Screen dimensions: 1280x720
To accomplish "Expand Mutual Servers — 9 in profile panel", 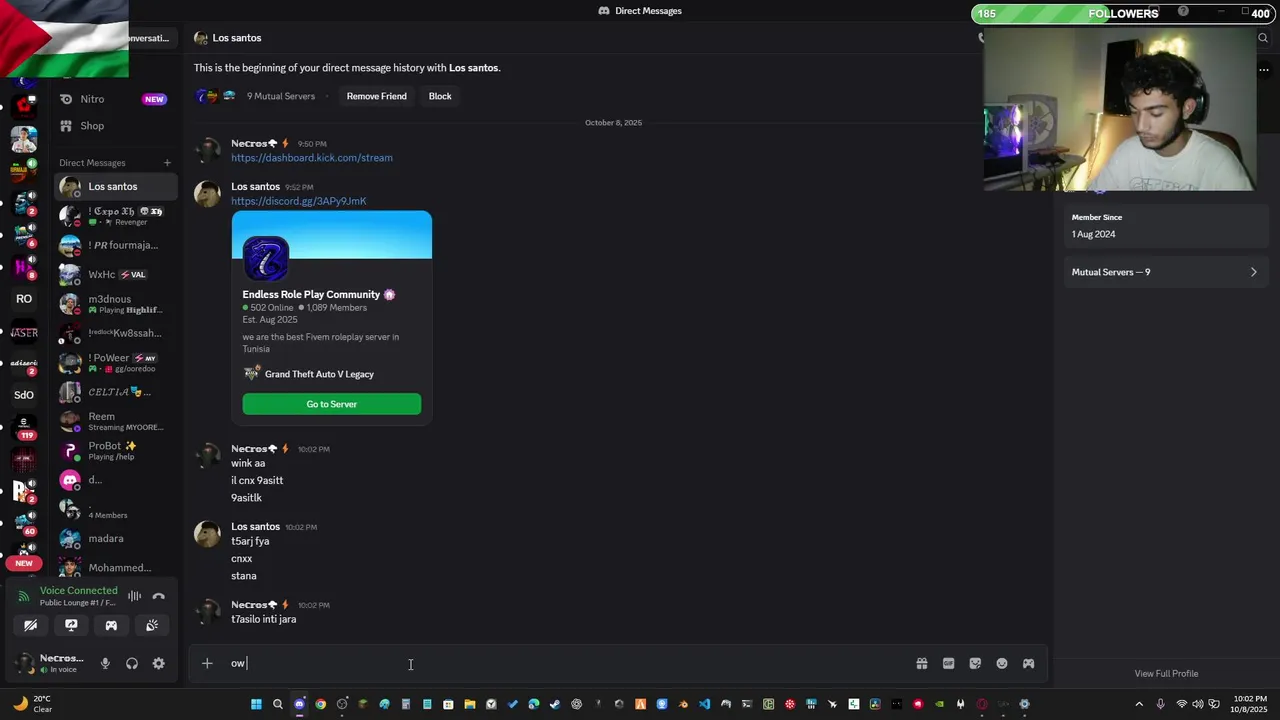I will click(1165, 272).
